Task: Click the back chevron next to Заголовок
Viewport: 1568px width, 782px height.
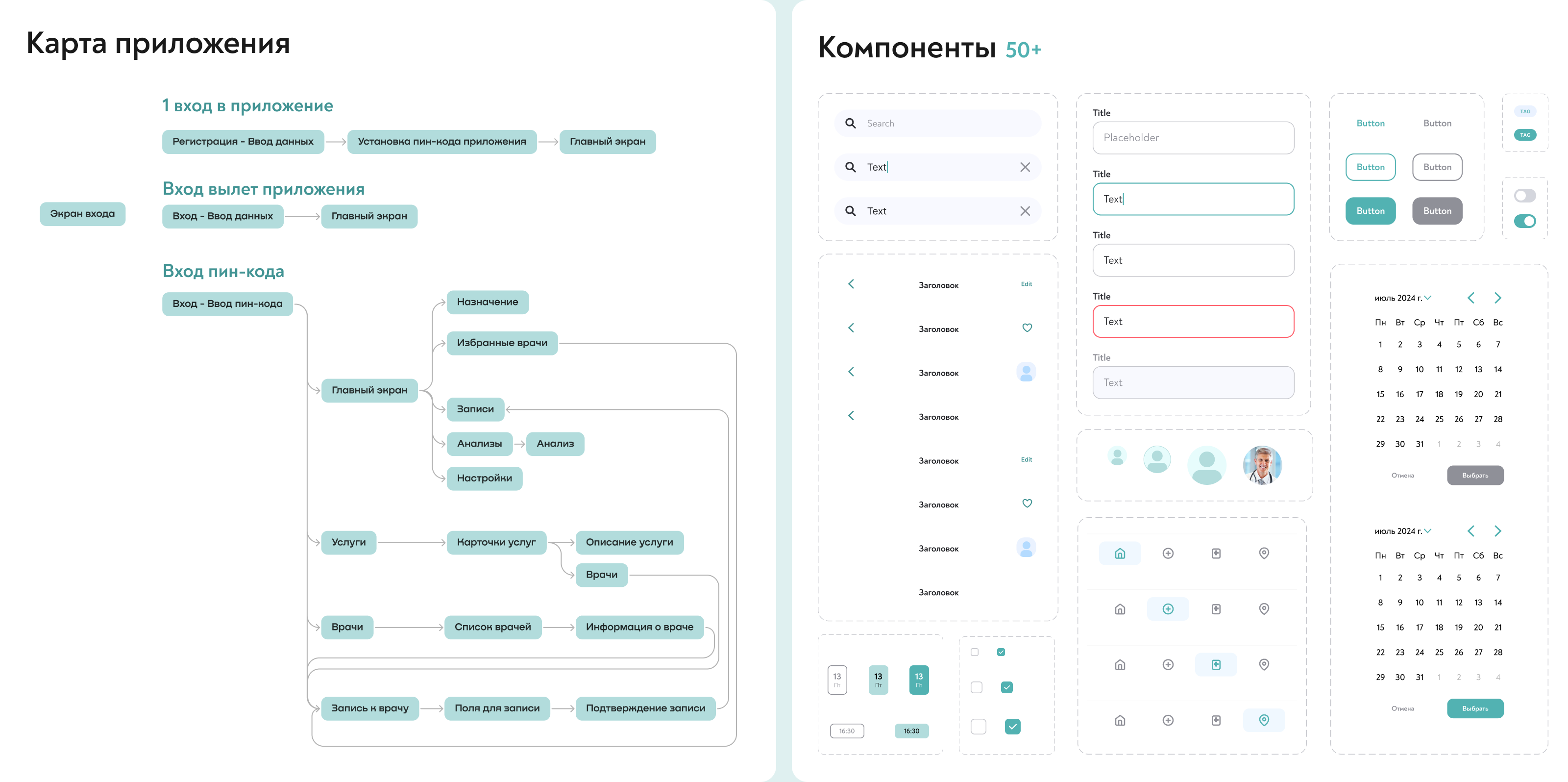Action: coord(851,284)
